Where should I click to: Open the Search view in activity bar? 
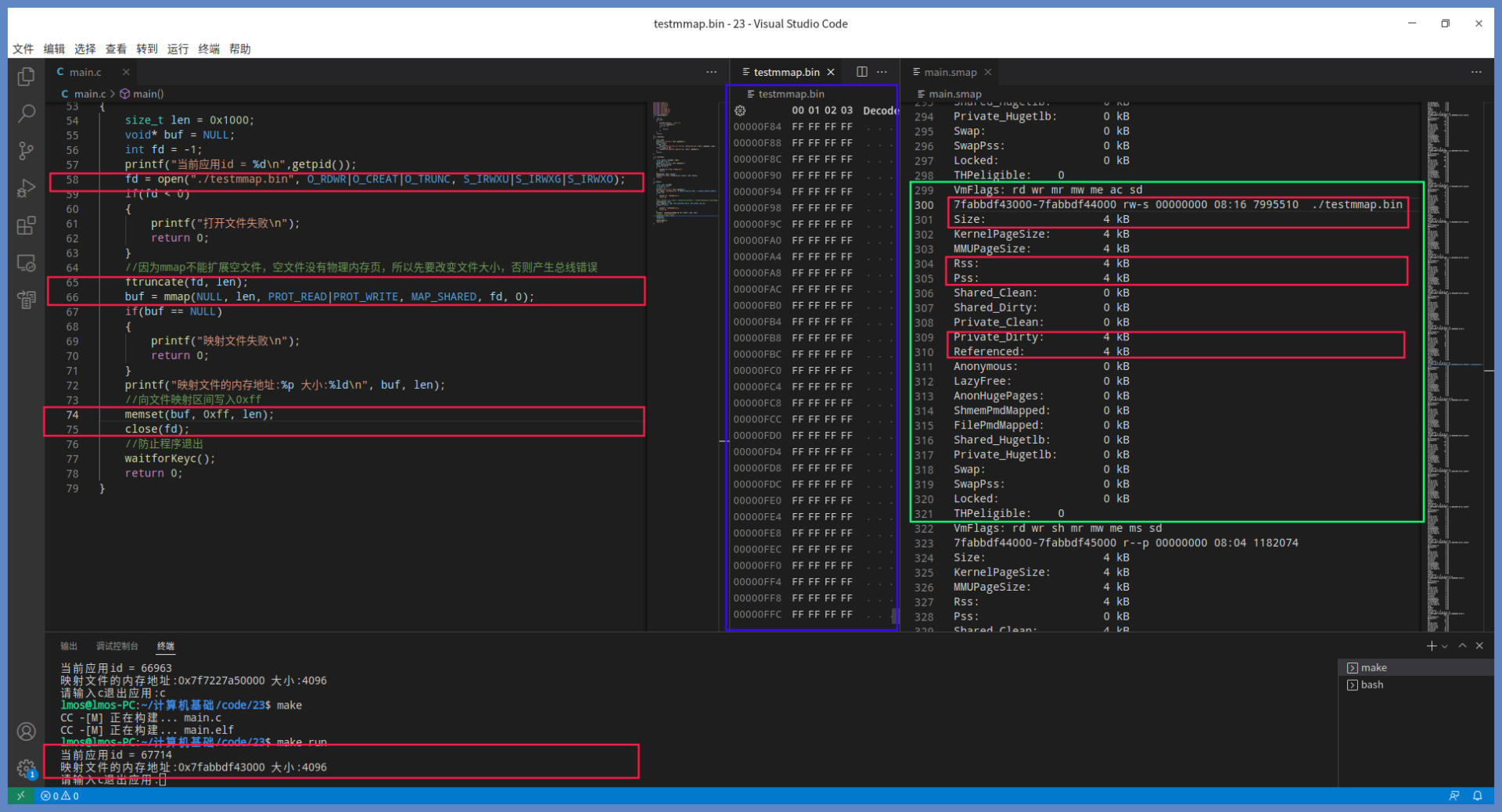tap(26, 113)
